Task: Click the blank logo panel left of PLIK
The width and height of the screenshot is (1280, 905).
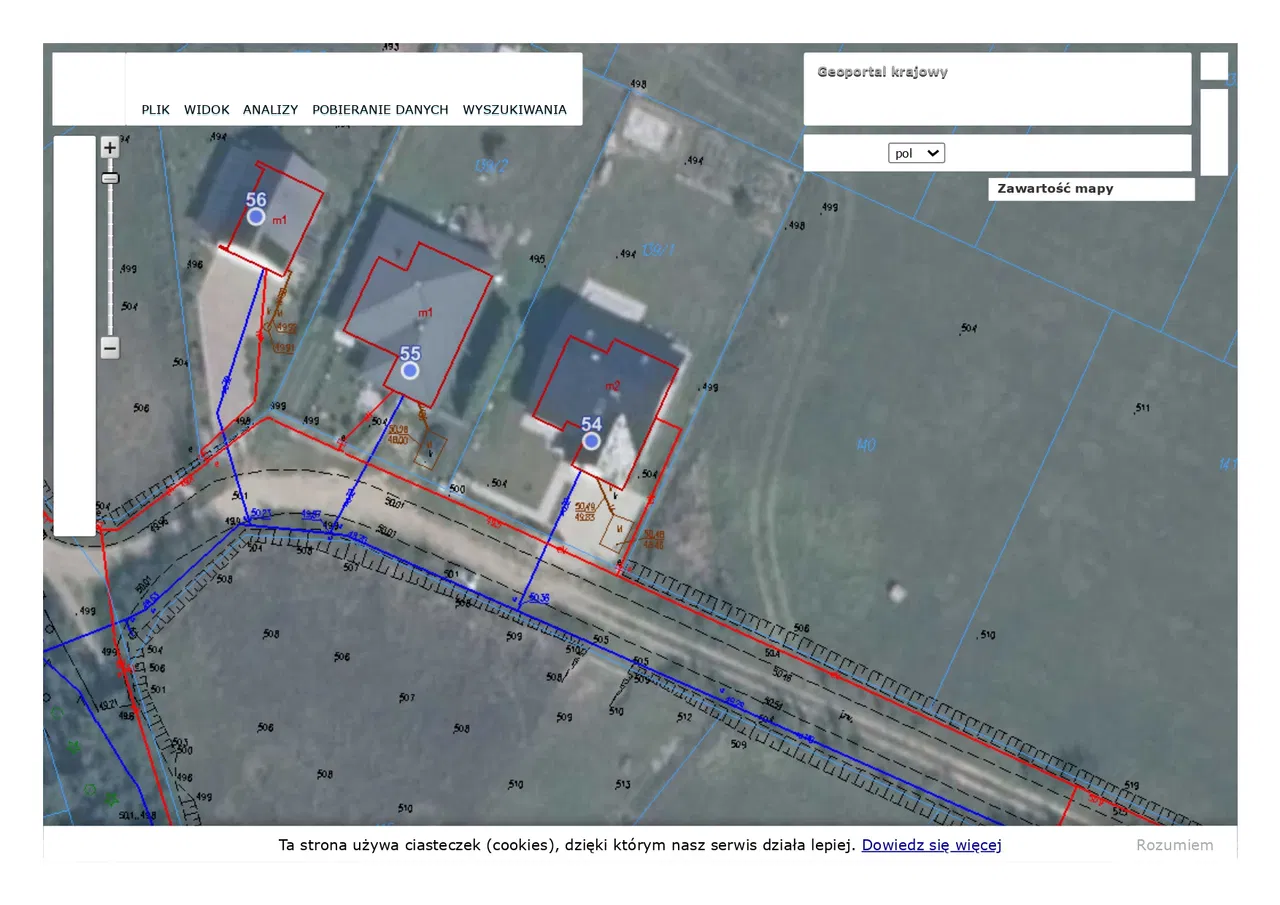Action: 89,89
